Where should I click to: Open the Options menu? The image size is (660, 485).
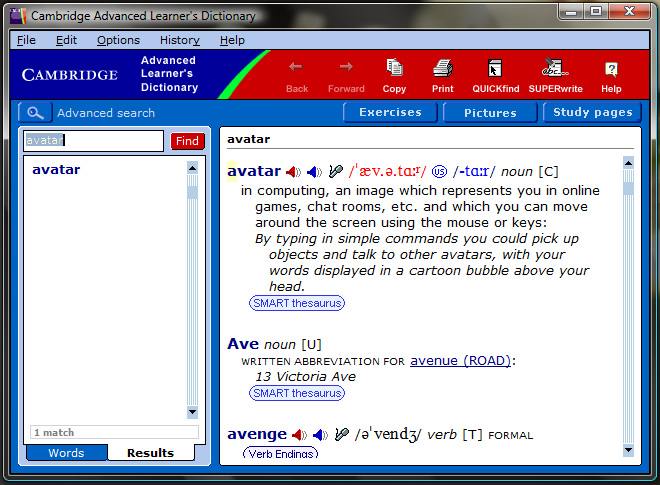118,40
